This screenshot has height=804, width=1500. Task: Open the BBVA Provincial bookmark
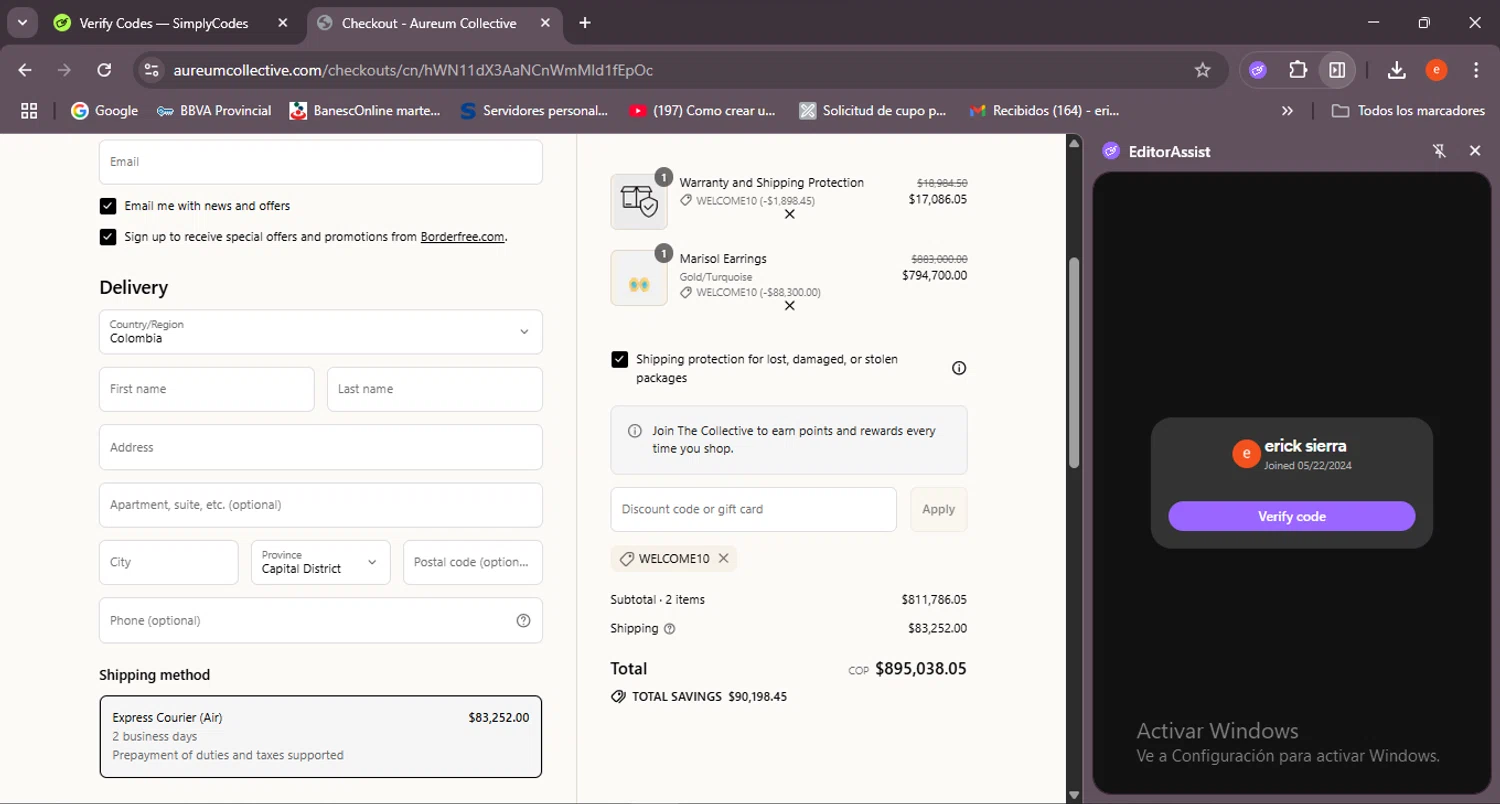click(214, 111)
